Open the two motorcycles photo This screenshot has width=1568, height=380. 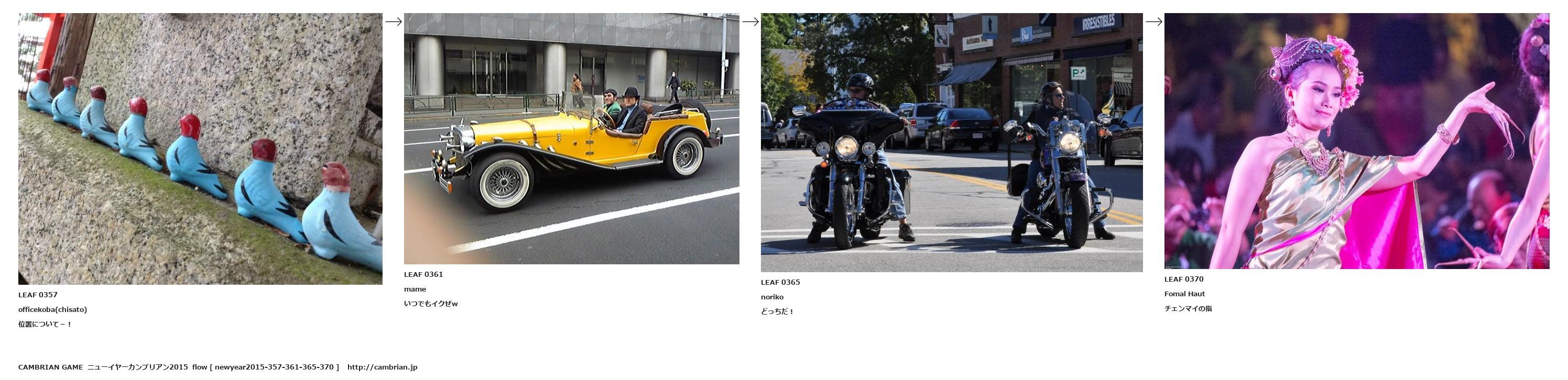951,142
